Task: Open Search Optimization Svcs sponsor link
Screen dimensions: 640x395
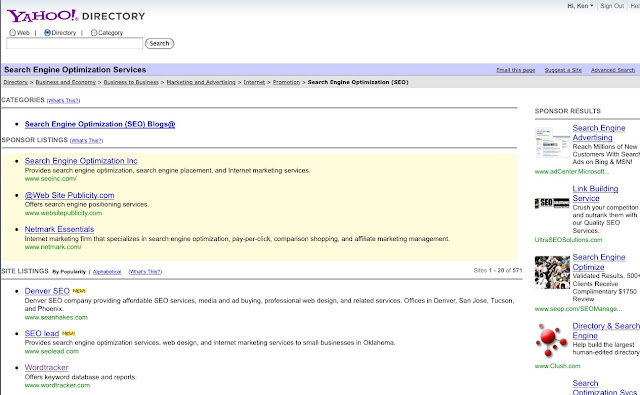Action: point(604,388)
